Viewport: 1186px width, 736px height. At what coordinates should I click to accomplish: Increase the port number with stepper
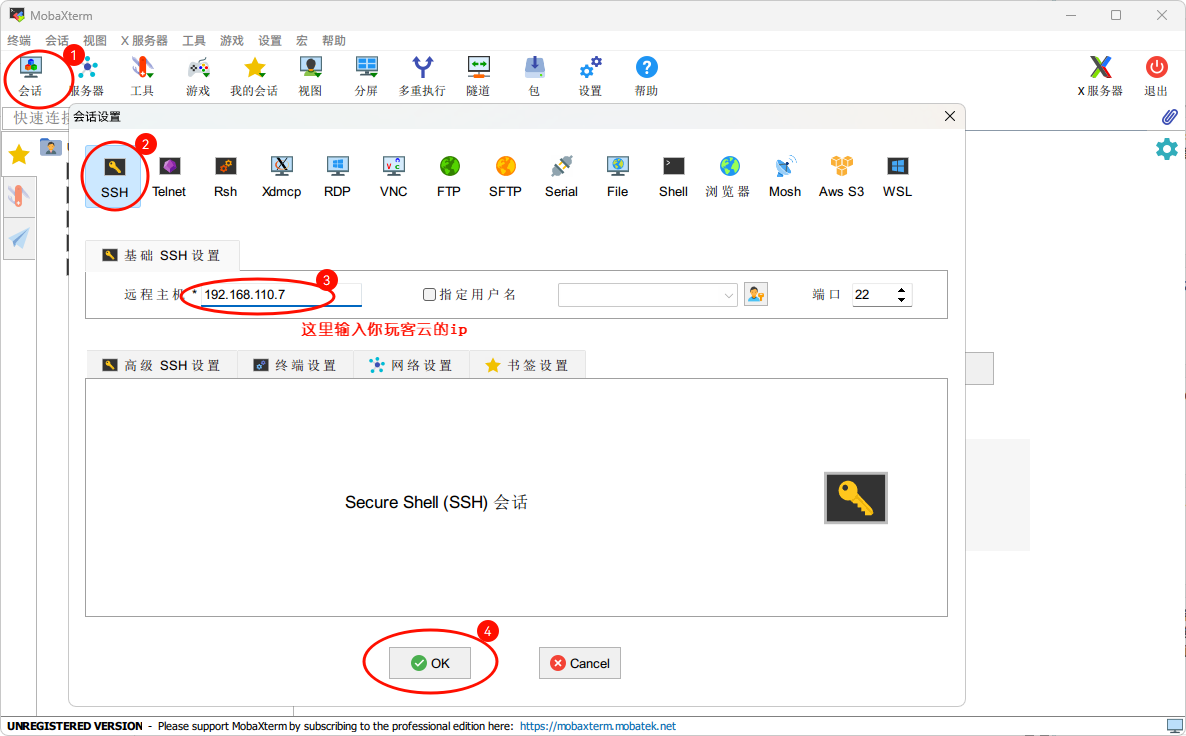[x=902, y=291]
